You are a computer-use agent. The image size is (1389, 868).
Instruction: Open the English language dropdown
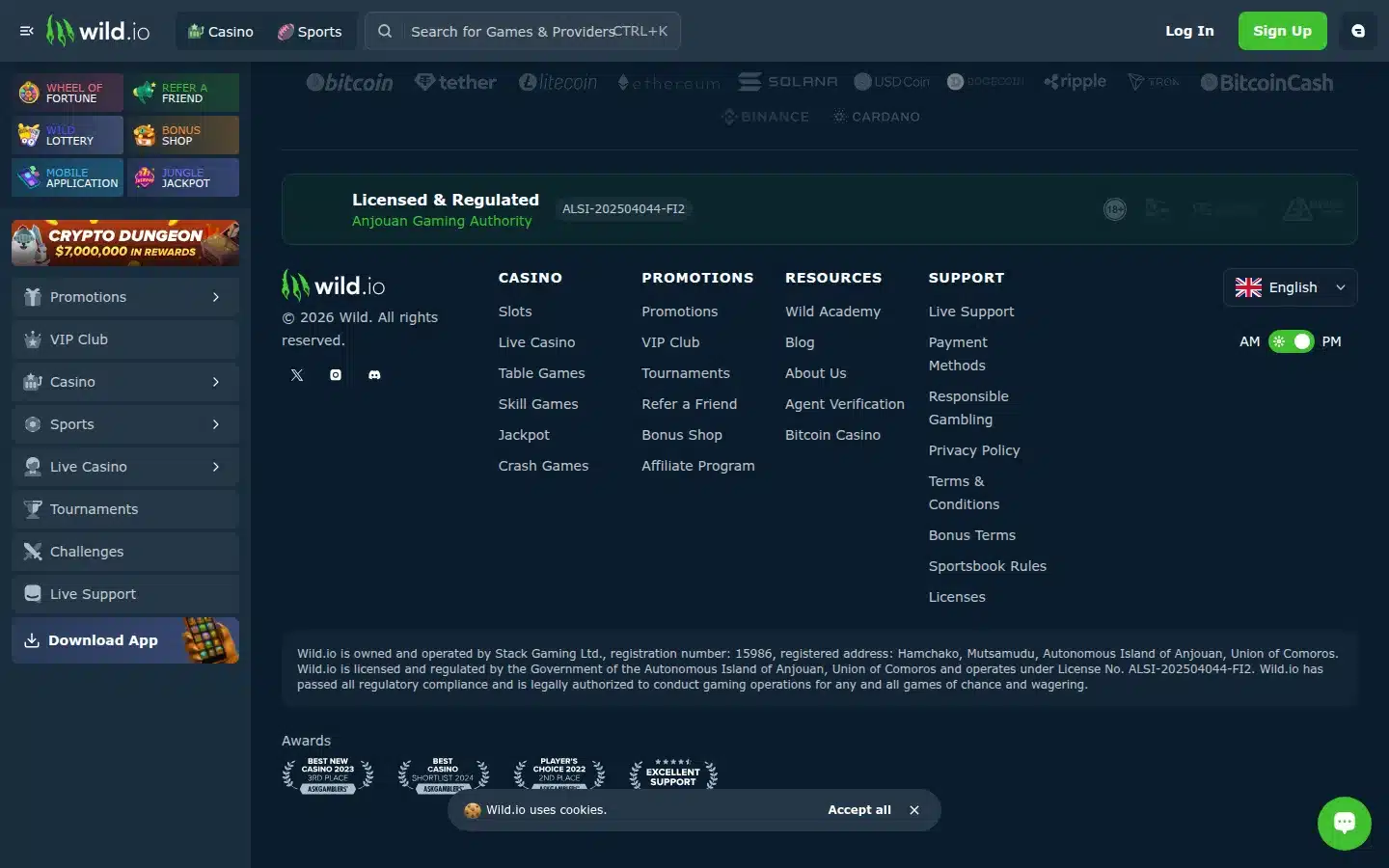[1291, 287]
